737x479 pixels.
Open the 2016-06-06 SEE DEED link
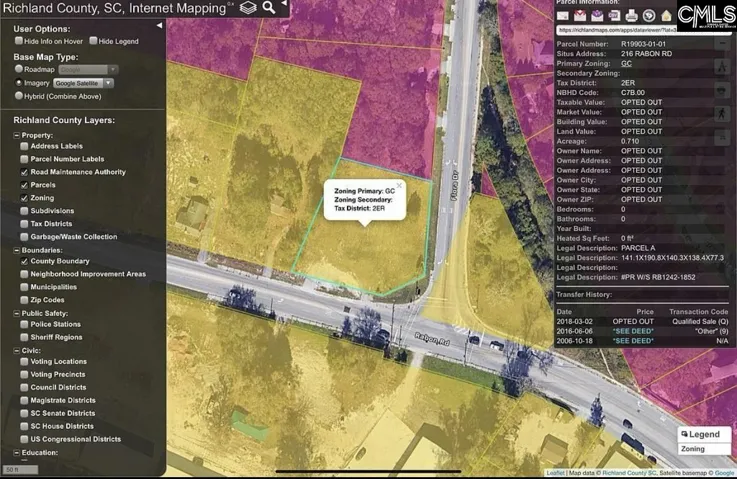coord(633,331)
